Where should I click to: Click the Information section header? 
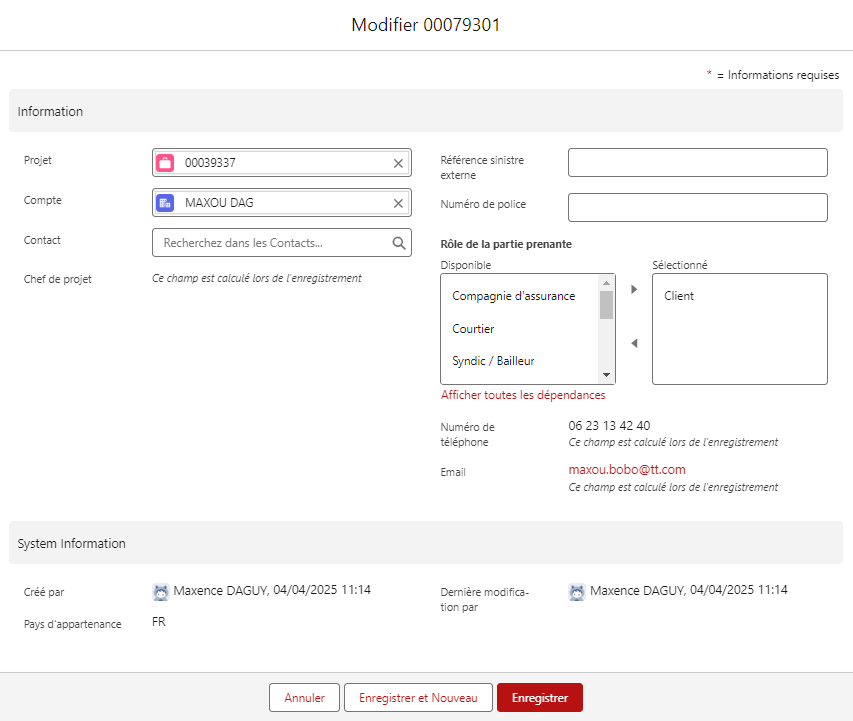click(x=425, y=111)
